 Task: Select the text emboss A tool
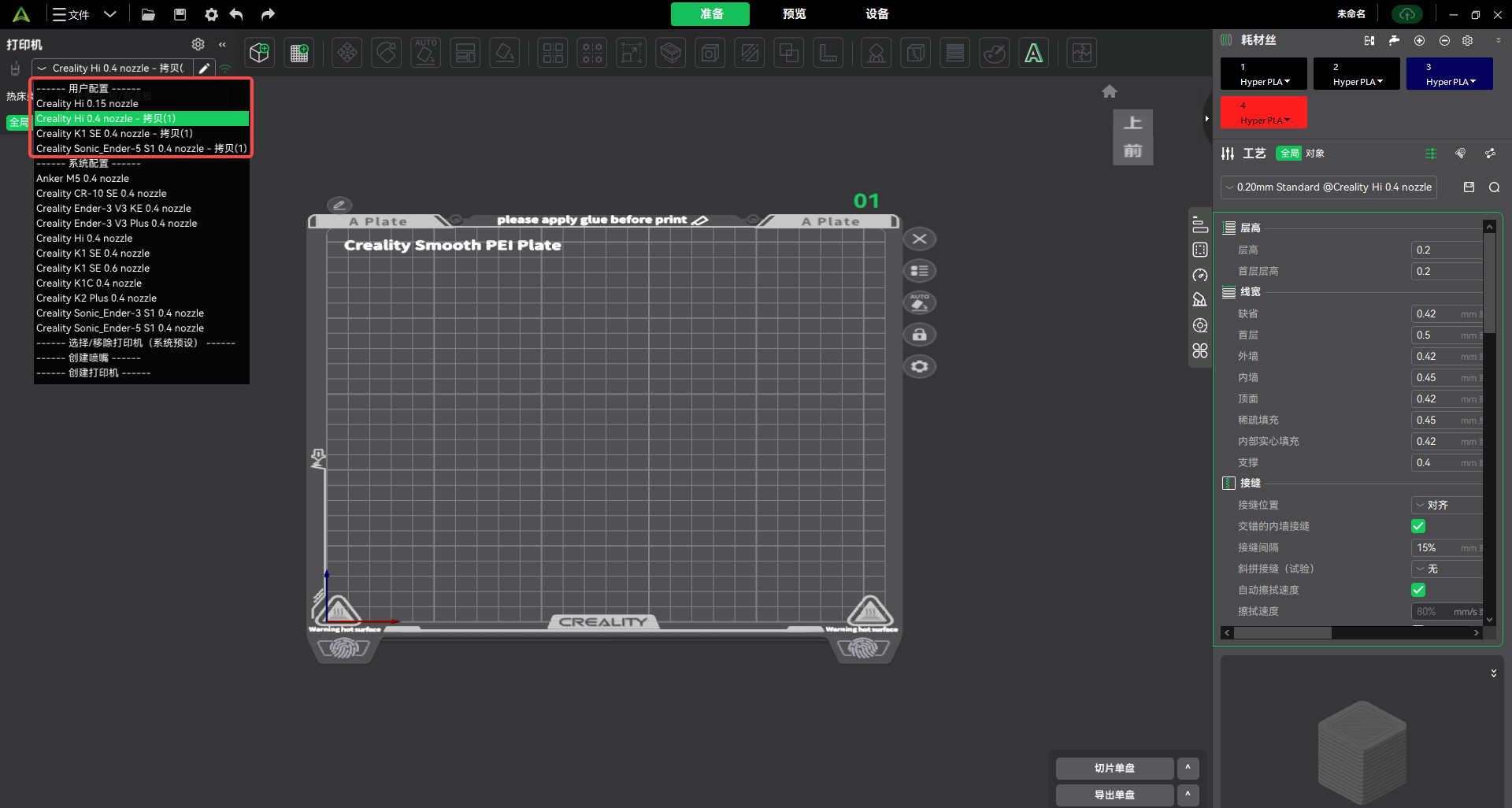[1033, 53]
